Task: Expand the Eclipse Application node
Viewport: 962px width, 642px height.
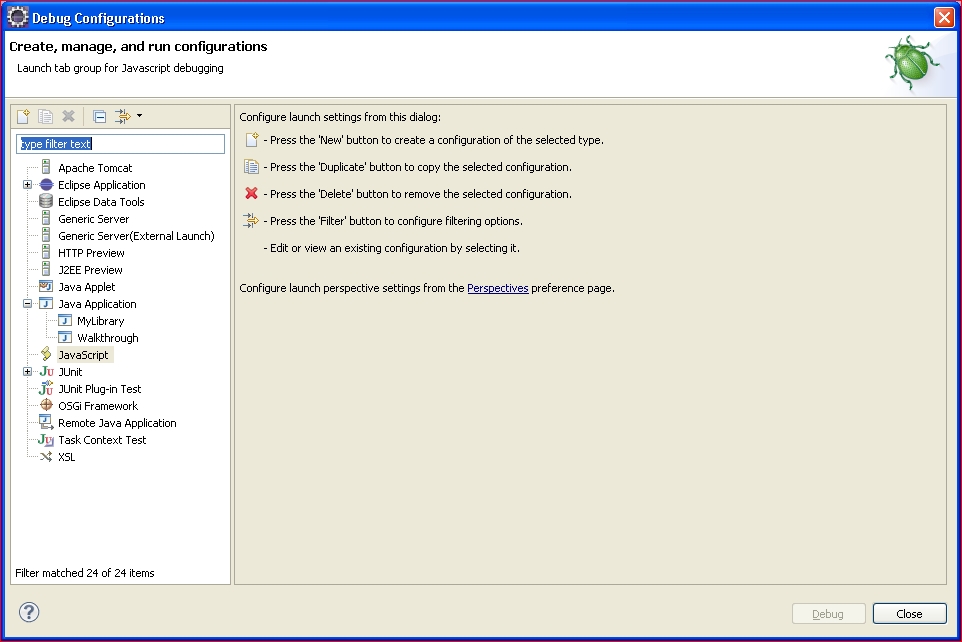Action: [27, 185]
